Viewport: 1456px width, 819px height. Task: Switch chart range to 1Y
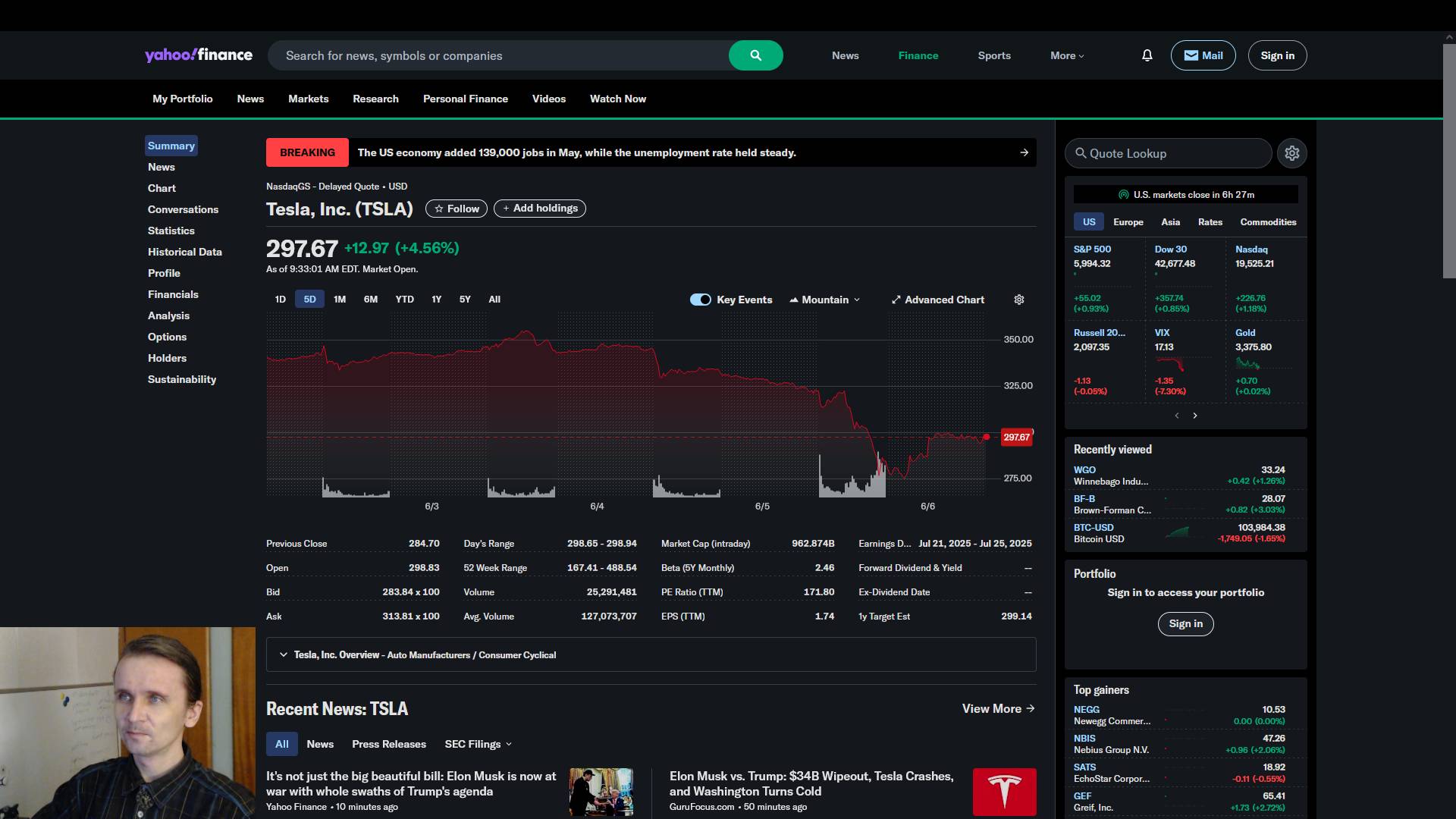point(436,300)
